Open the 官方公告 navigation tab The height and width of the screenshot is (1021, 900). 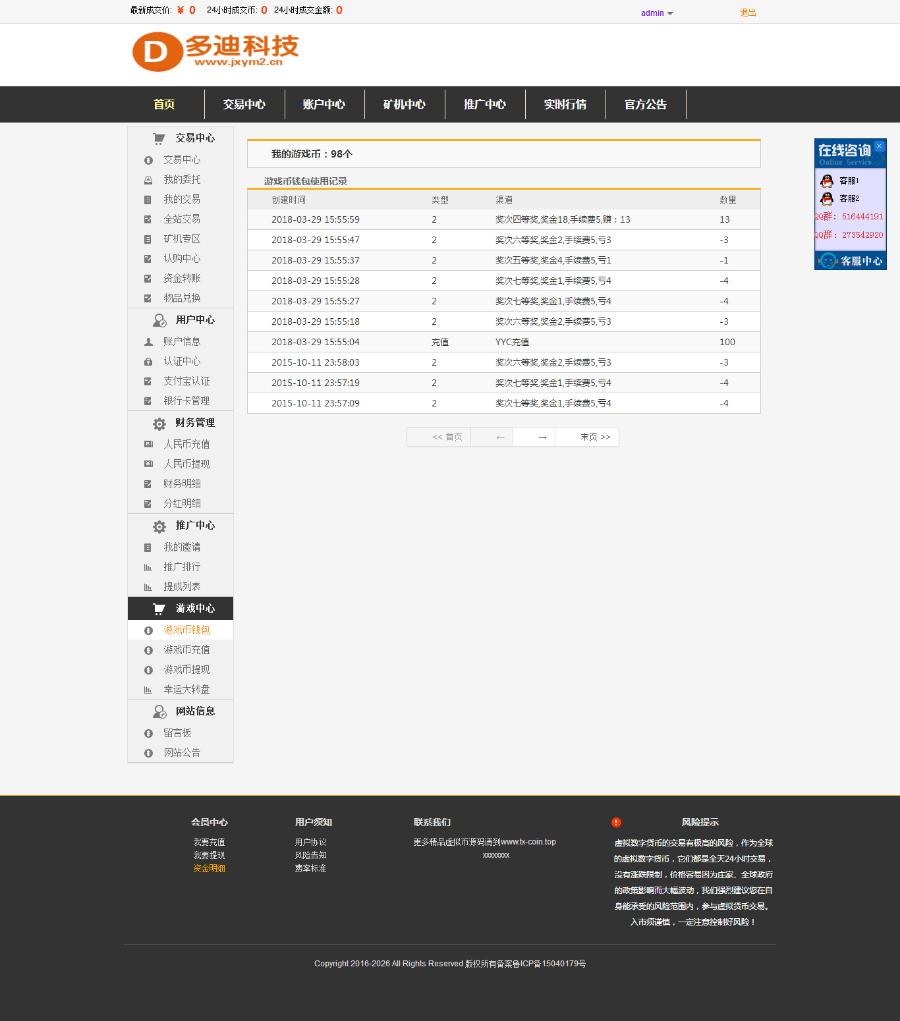point(646,104)
